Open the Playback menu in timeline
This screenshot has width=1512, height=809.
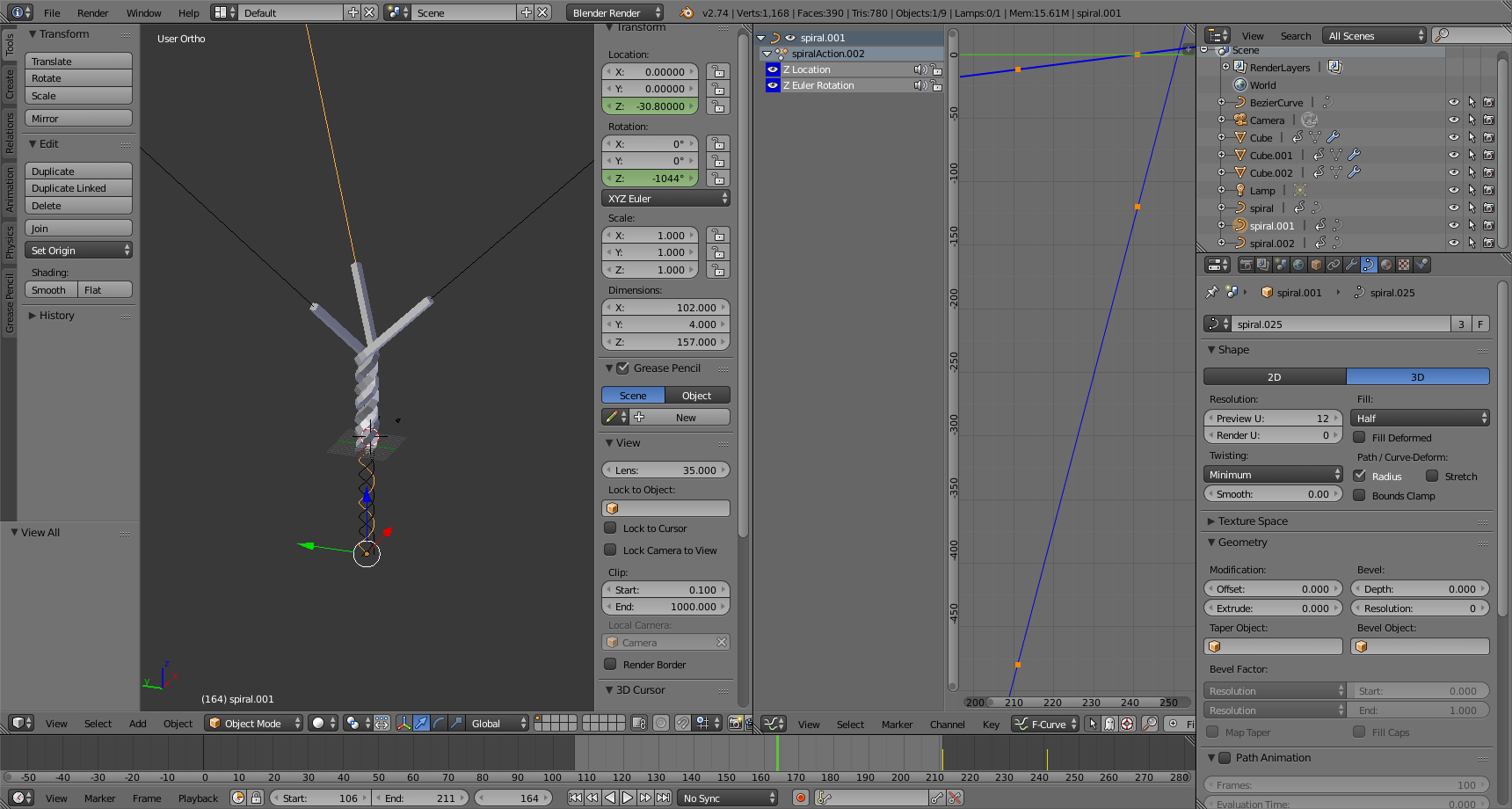click(x=198, y=798)
